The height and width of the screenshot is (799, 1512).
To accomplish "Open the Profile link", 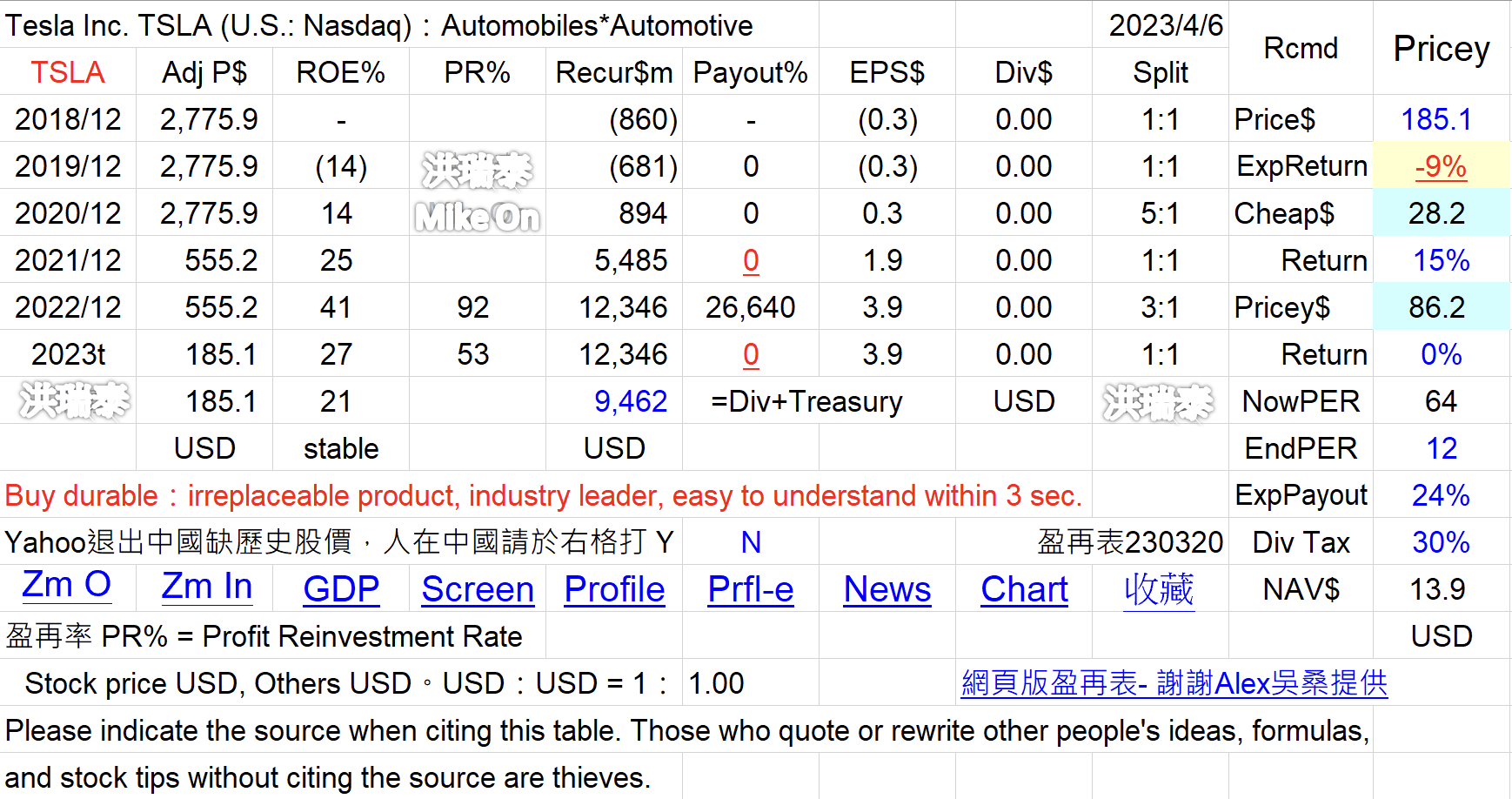I will tap(614, 589).
